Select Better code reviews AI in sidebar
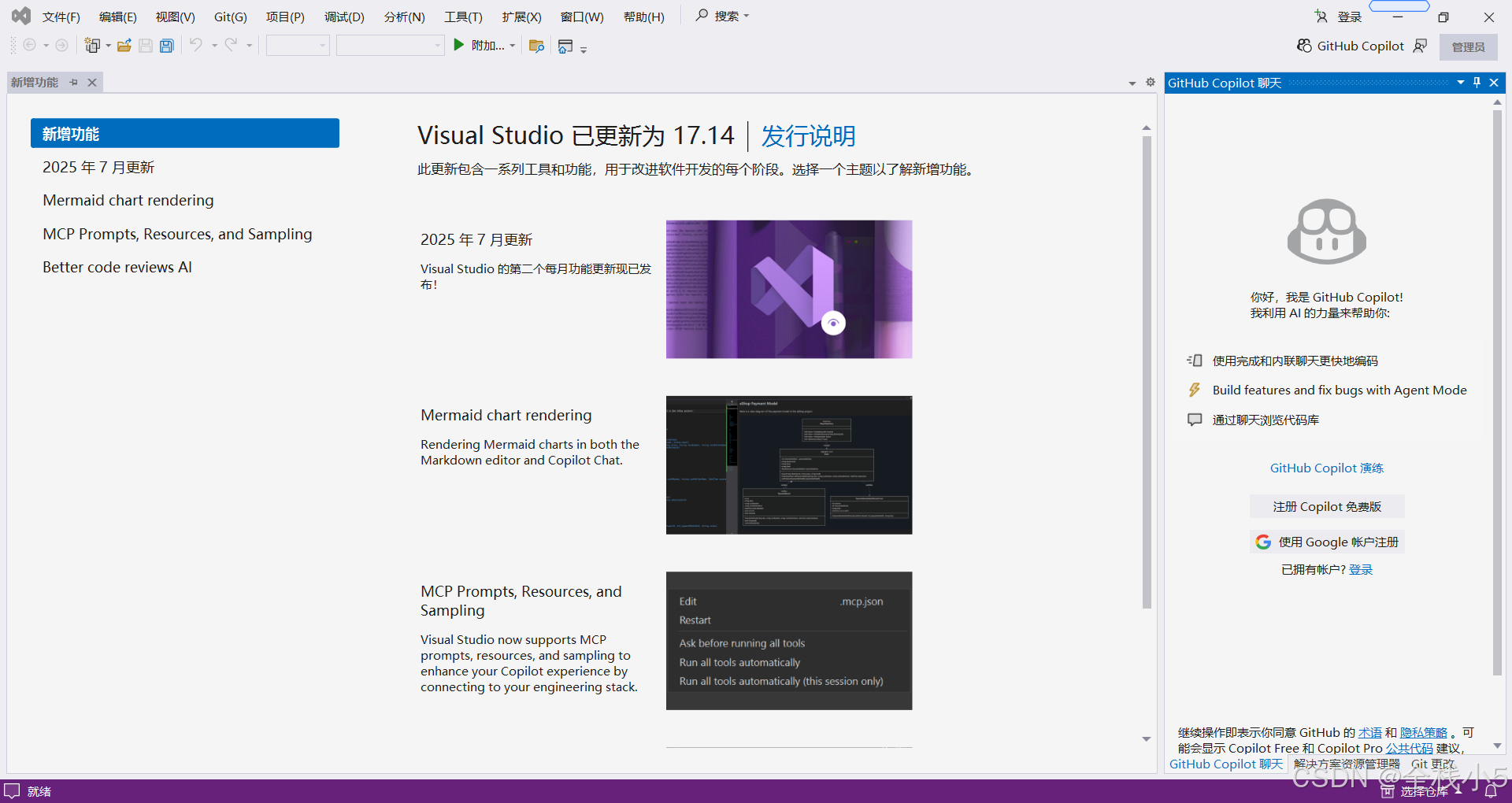 (x=117, y=267)
